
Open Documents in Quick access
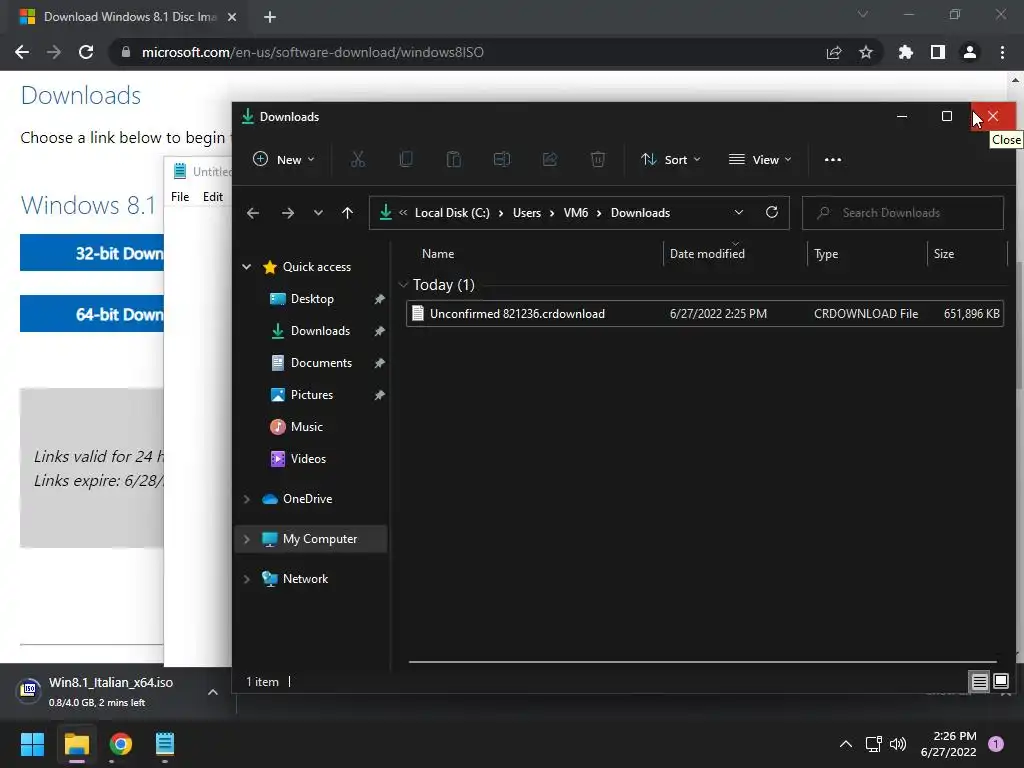coord(321,362)
